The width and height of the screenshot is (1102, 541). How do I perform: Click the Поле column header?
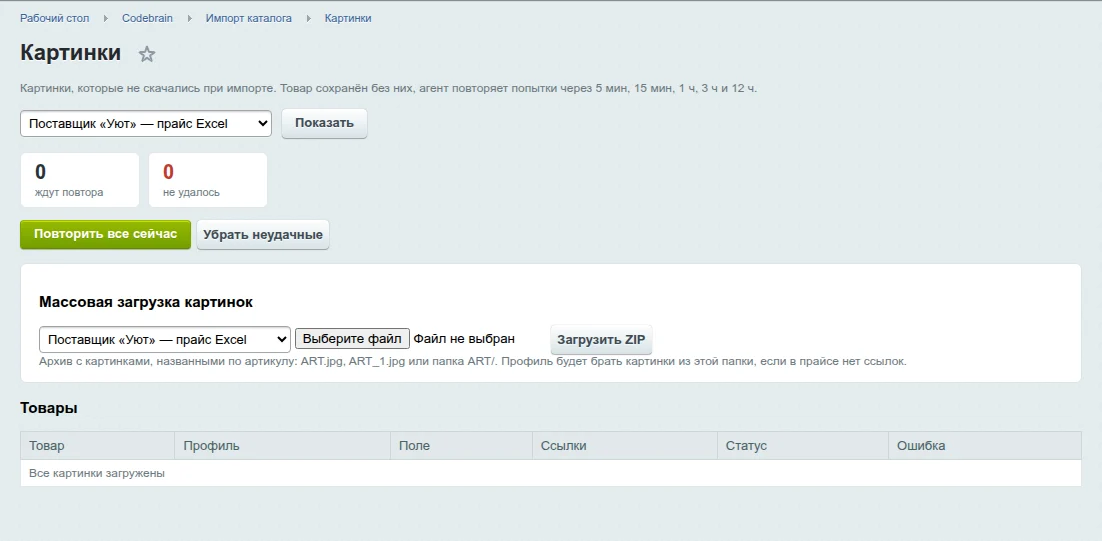(462, 445)
